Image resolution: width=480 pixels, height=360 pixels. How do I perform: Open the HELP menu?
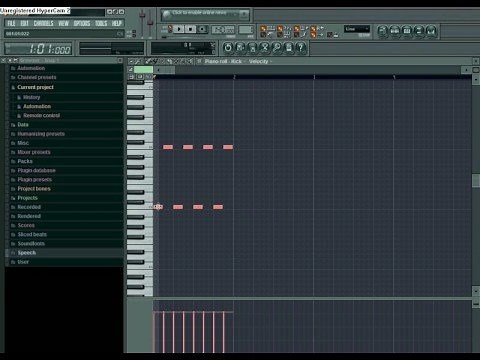click(116, 23)
